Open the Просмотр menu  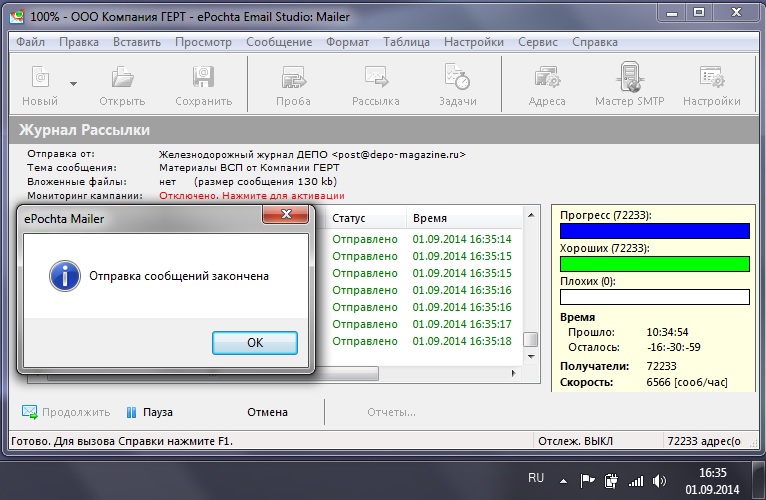pos(203,43)
